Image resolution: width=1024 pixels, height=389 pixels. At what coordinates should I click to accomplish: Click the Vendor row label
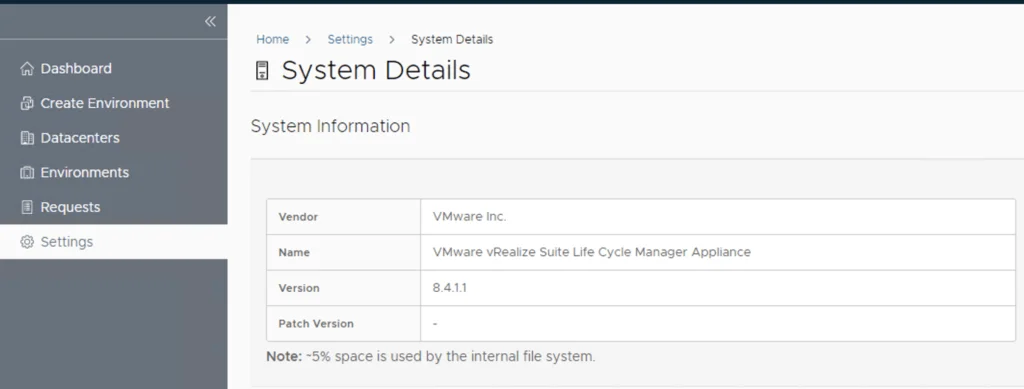(x=298, y=217)
